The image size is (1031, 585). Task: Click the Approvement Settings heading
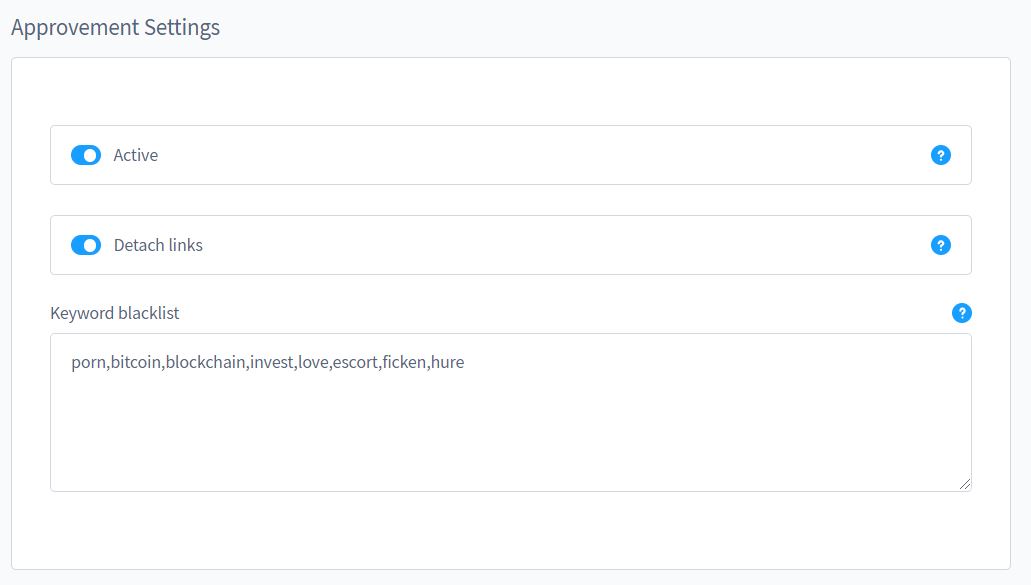[x=115, y=27]
